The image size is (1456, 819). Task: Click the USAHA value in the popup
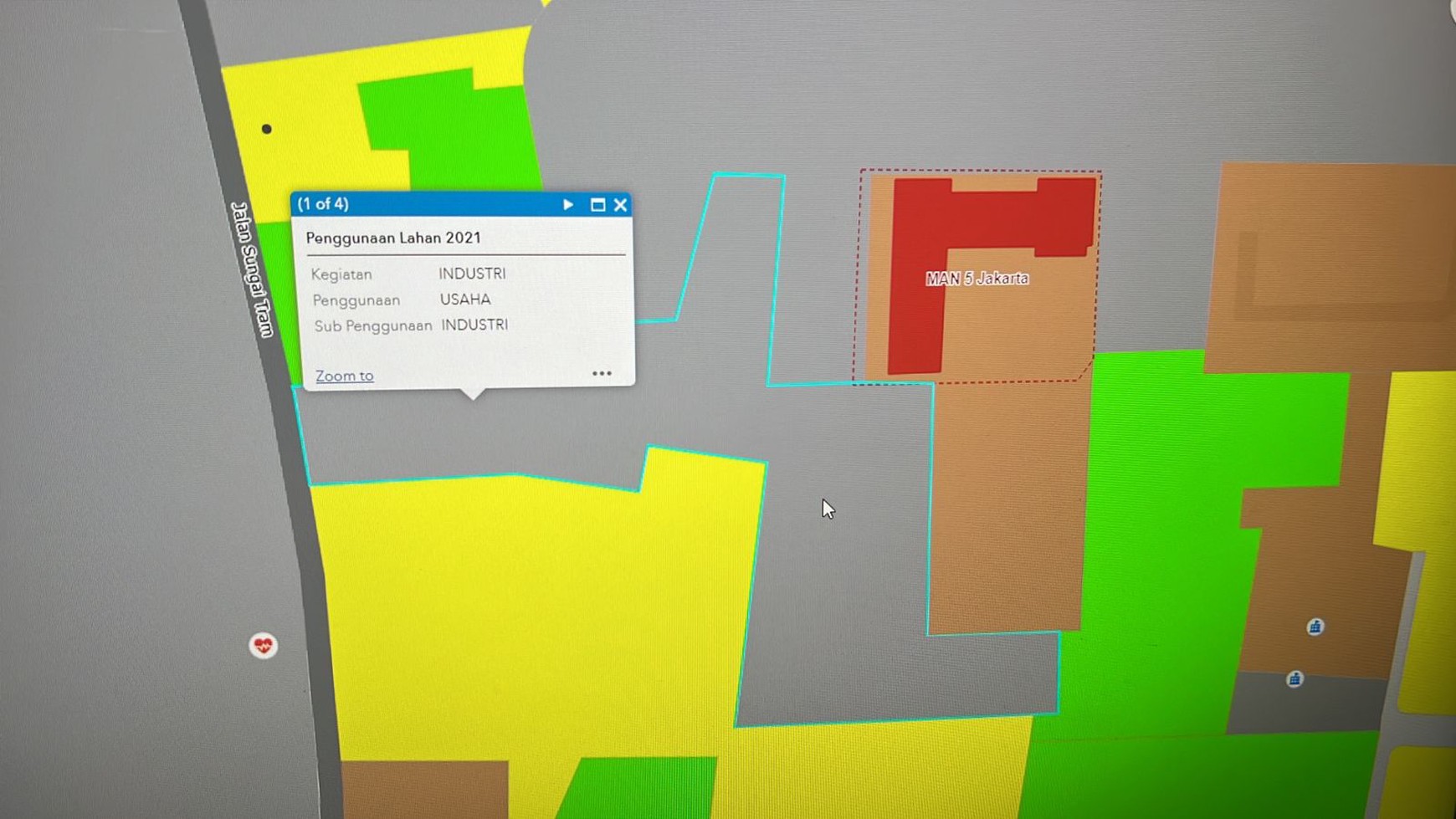(x=465, y=299)
